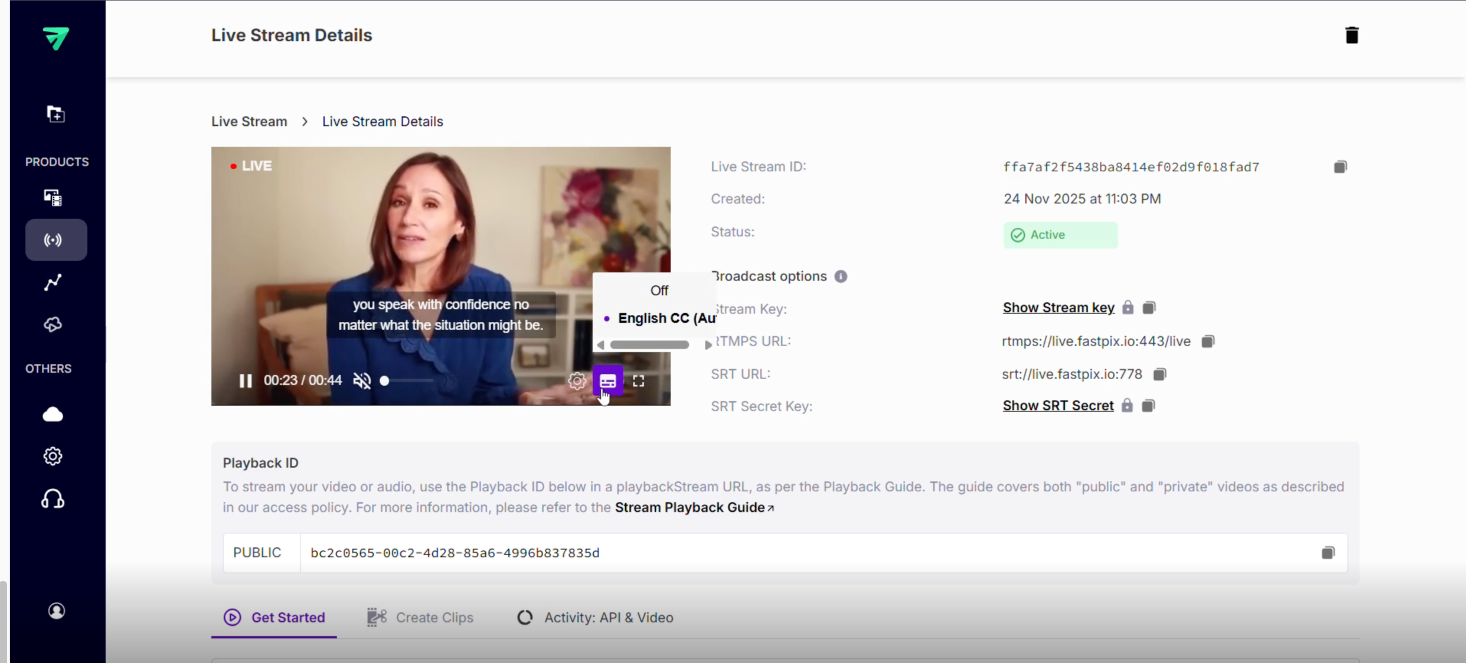Expand Show Stream key
The width and height of the screenshot is (1466, 663).
1058,307
